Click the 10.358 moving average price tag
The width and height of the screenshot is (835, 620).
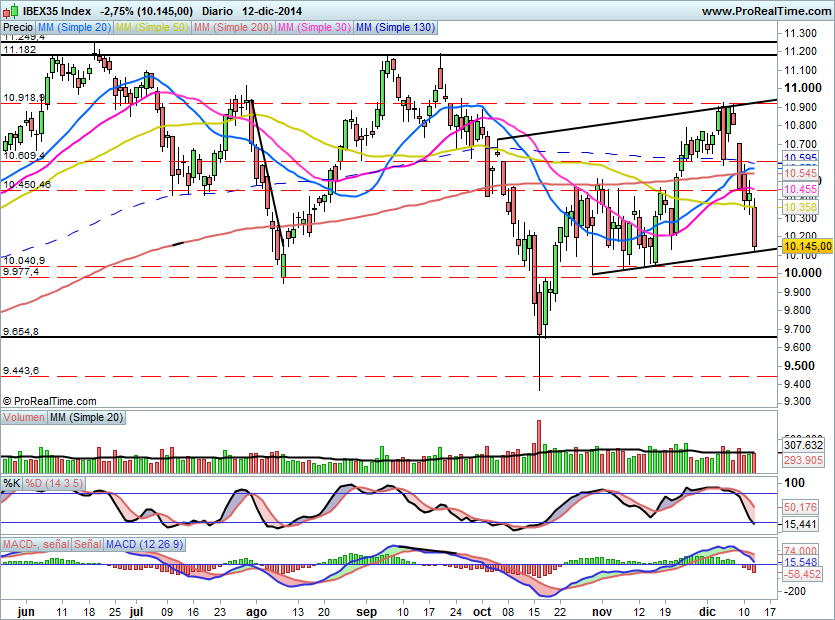800,207
